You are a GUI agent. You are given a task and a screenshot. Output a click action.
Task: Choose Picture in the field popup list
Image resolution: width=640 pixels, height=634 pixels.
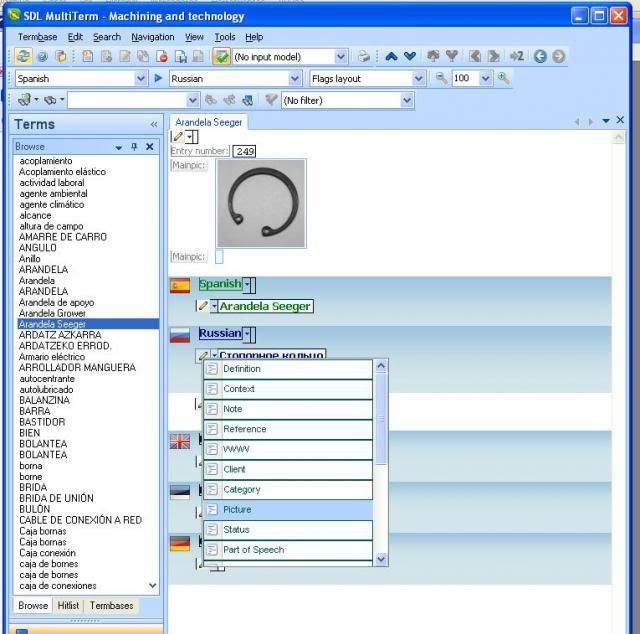pyautogui.click(x=288, y=509)
